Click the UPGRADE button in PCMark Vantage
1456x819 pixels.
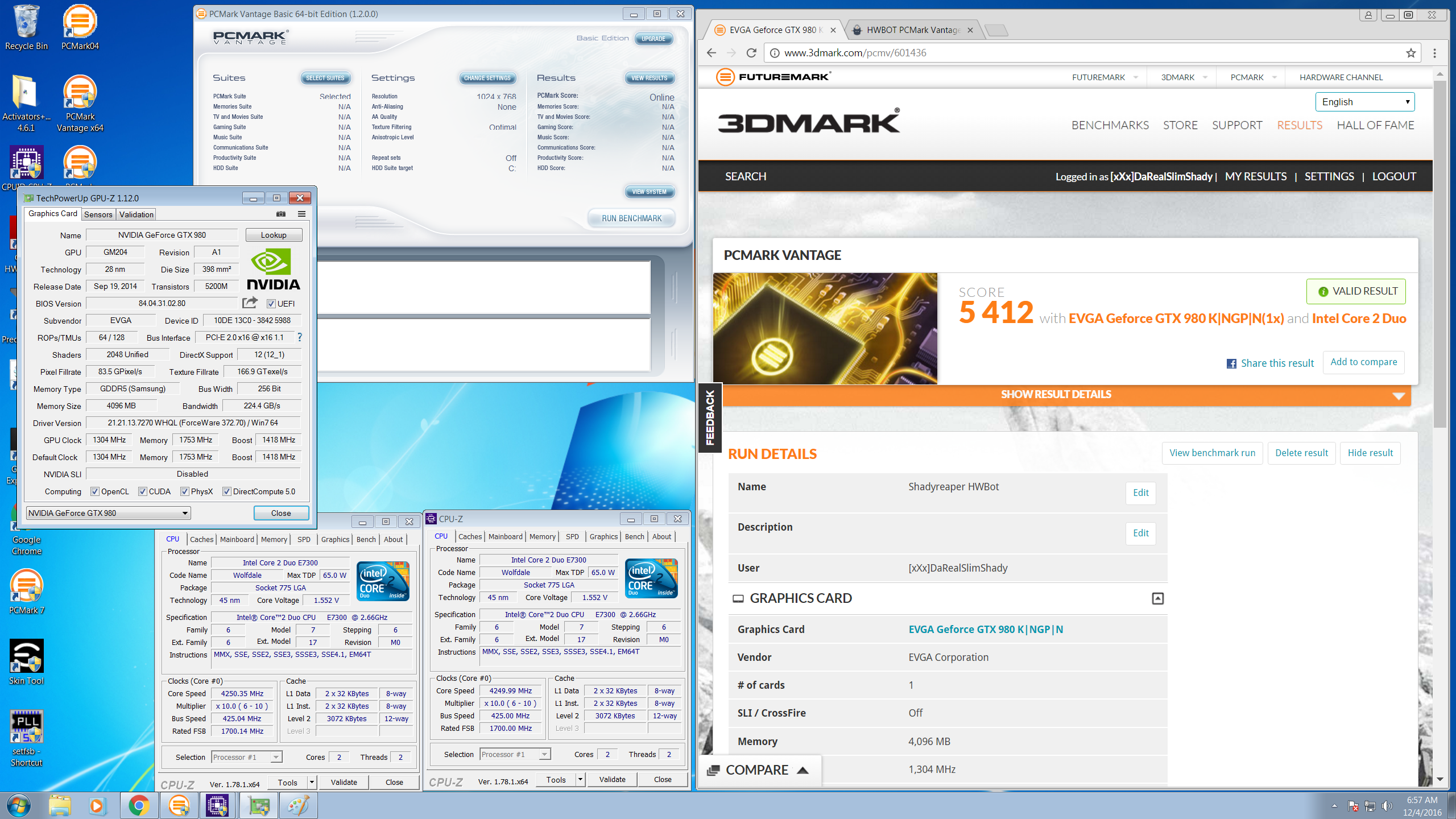coord(653,39)
